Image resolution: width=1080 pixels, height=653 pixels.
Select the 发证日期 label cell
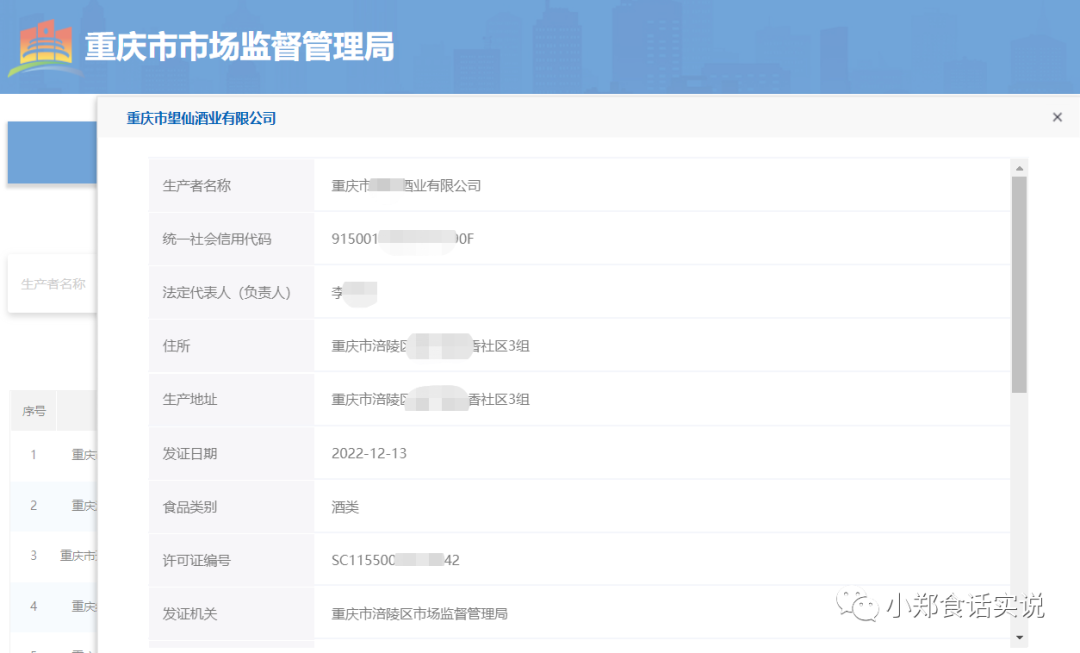231,453
